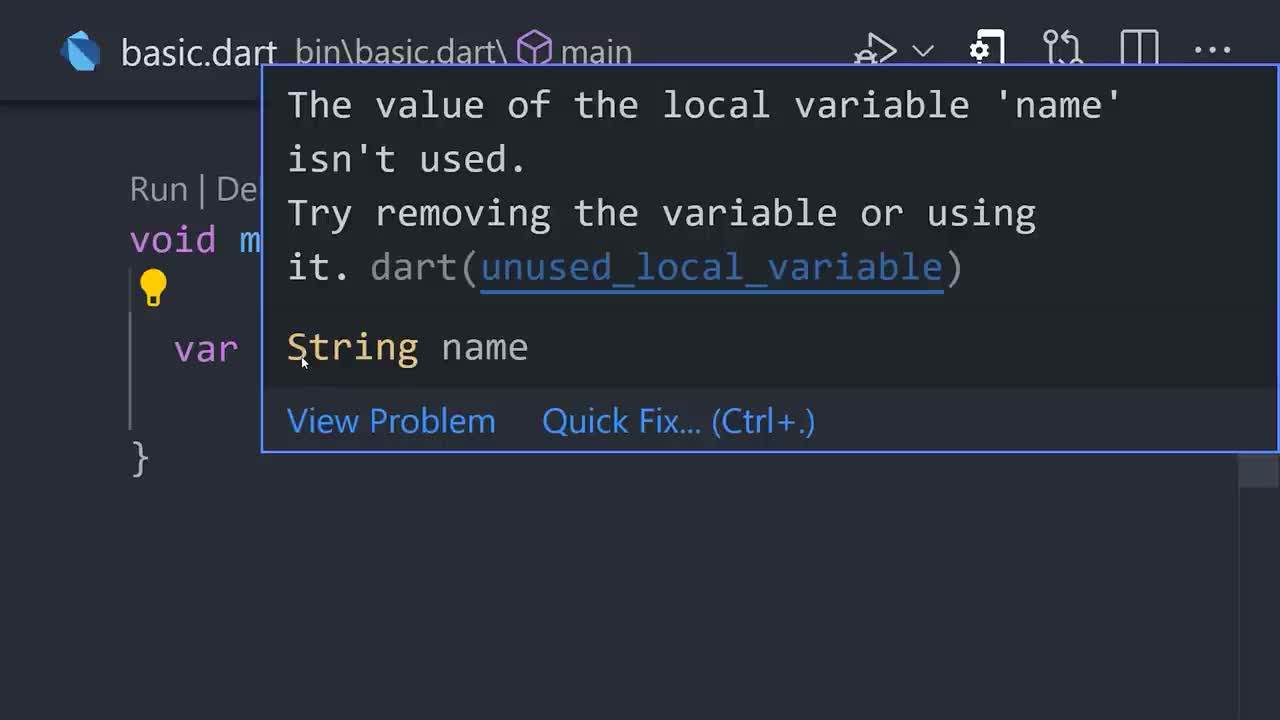This screenshot has height=720, width=1280.
Task: Click Quick Fix... (Ctrl+.)
Action: [678, 421]
